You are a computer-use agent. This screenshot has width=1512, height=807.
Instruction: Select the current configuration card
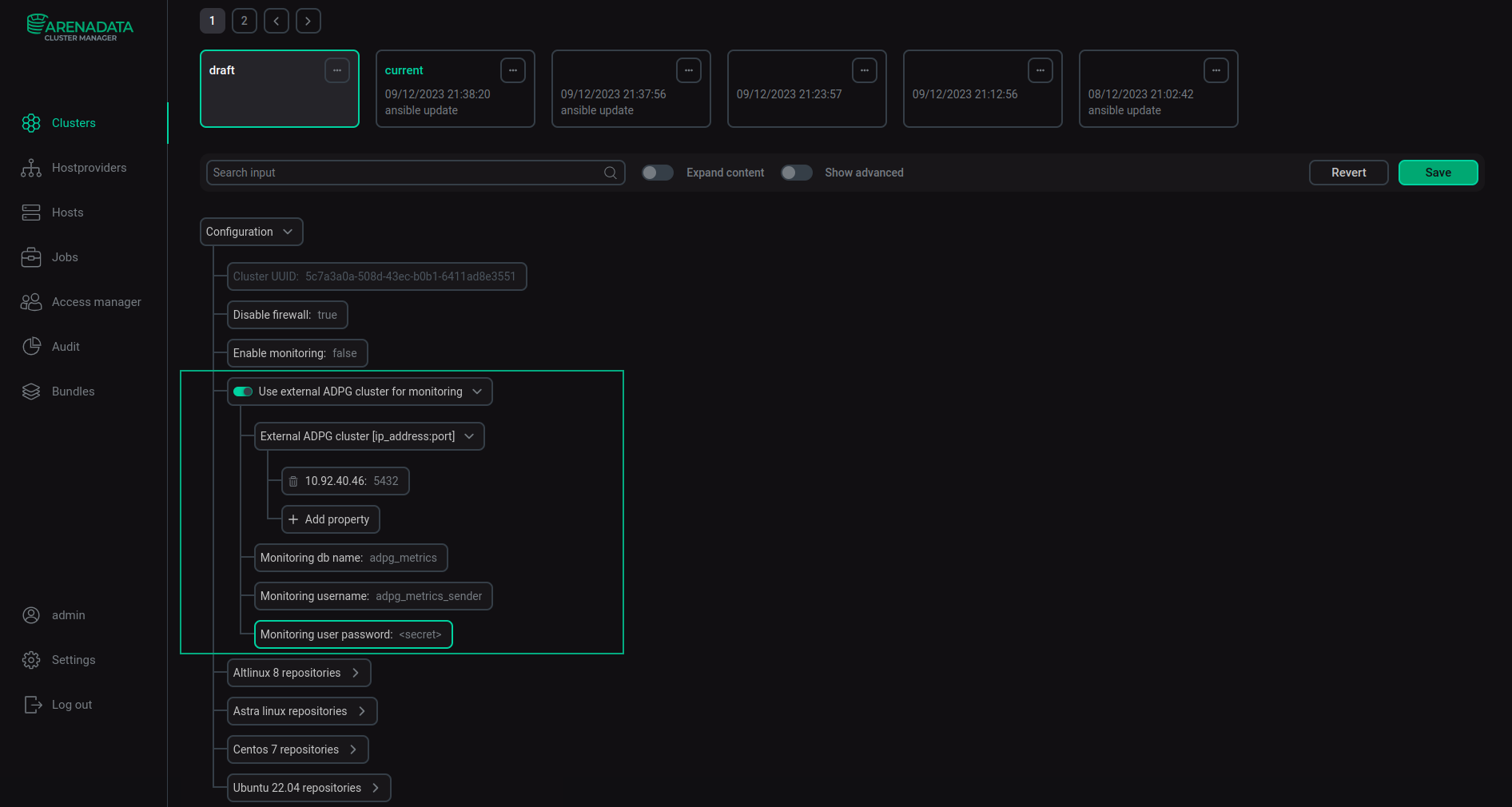coord(456,89)
